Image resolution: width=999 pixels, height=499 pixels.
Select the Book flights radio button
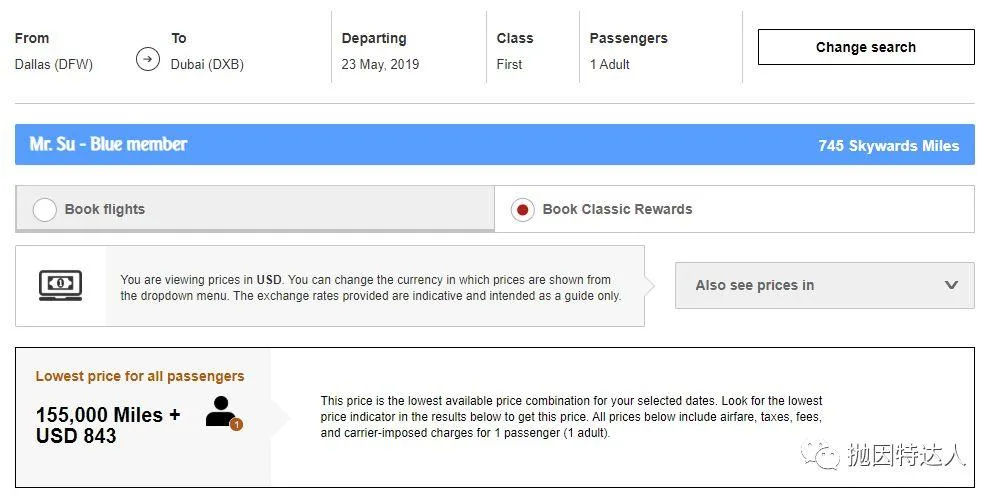tap(45, 210)
